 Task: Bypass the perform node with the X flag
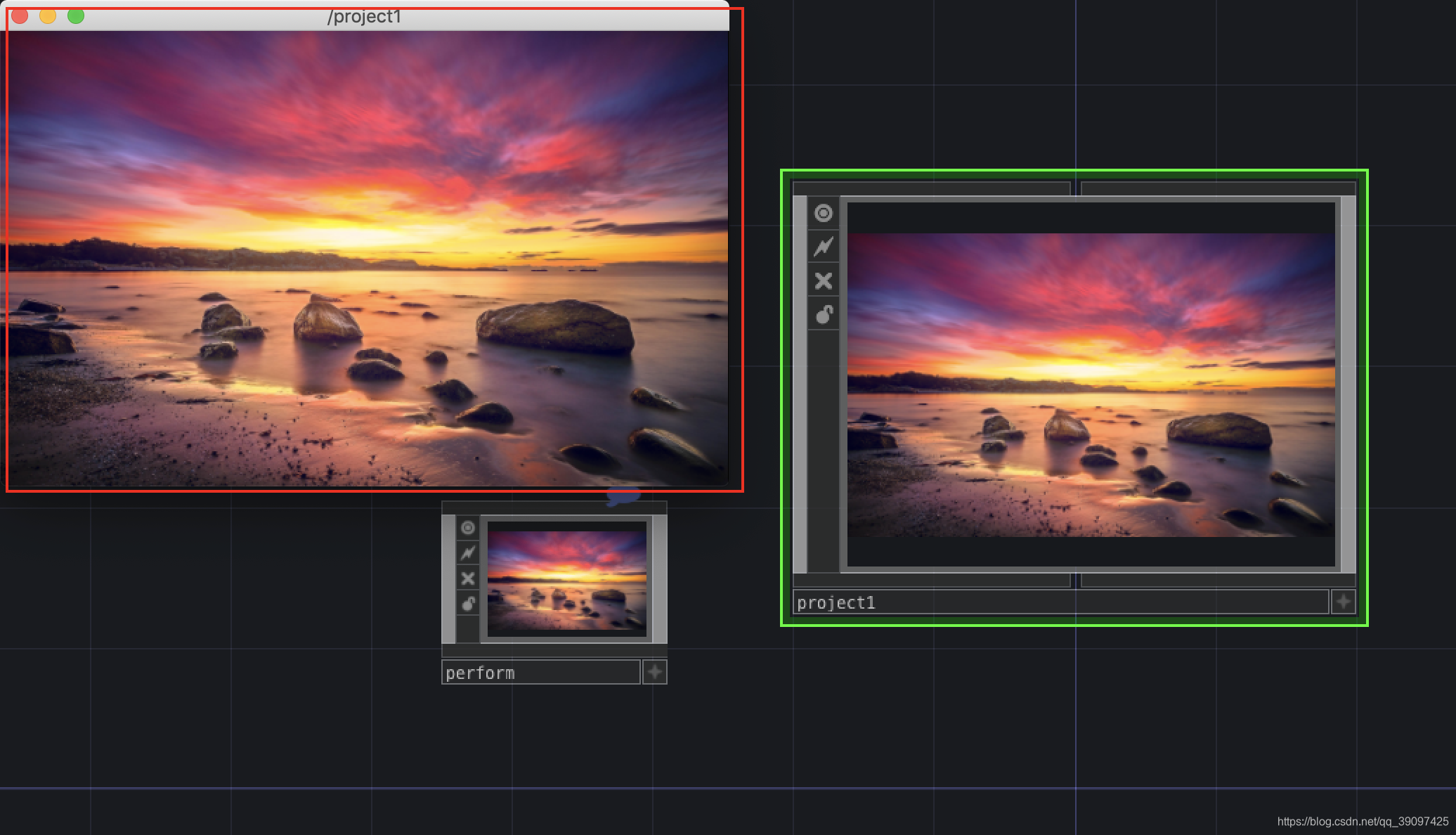[x=468, y=578]
